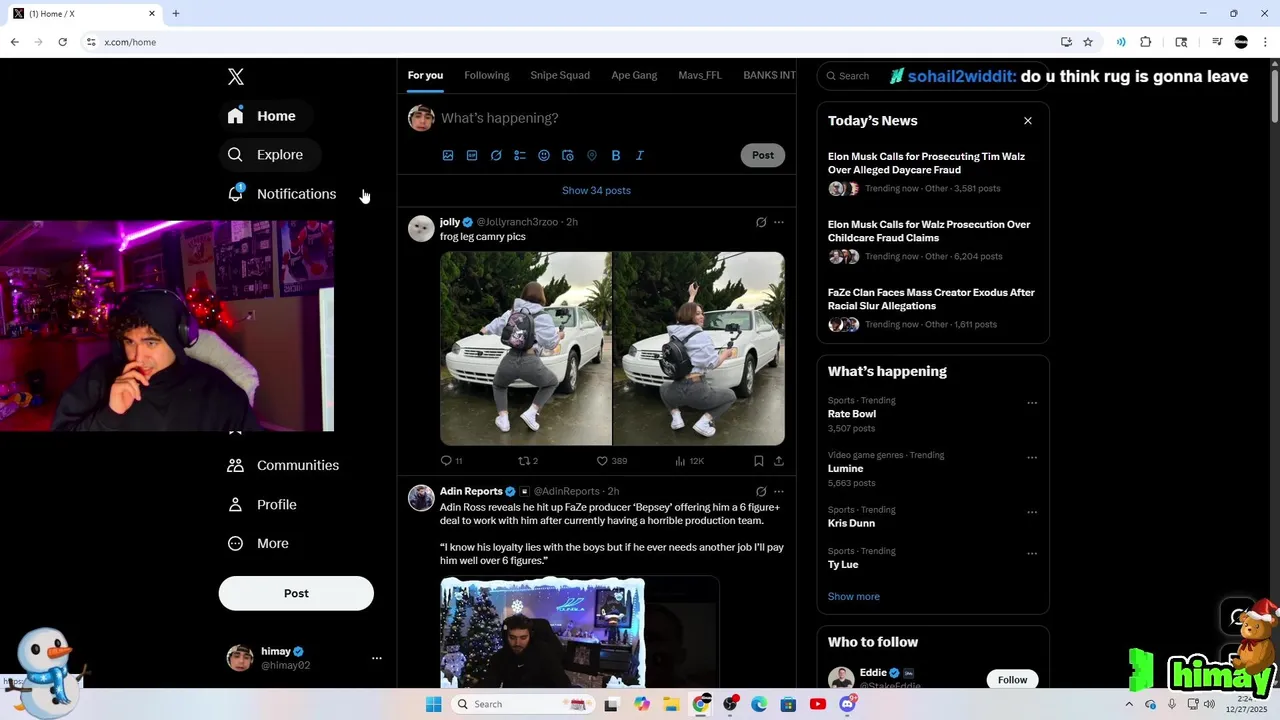This screenshot has height=720, width=1280.
Task: Select the For you tab
Action: tap(425, 75)
